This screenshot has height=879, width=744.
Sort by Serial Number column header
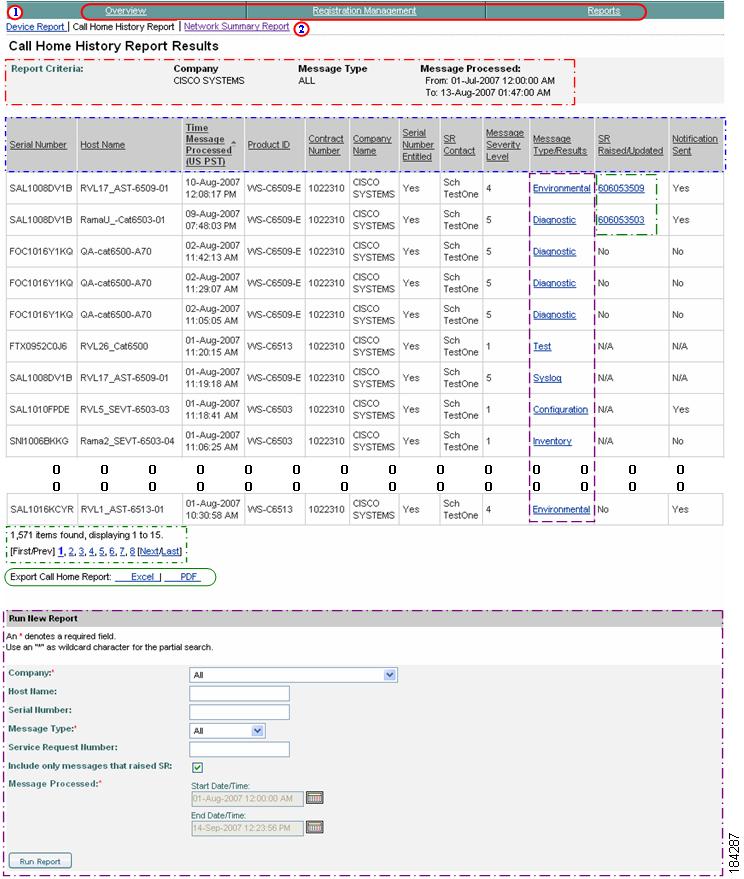pos(38,145)
